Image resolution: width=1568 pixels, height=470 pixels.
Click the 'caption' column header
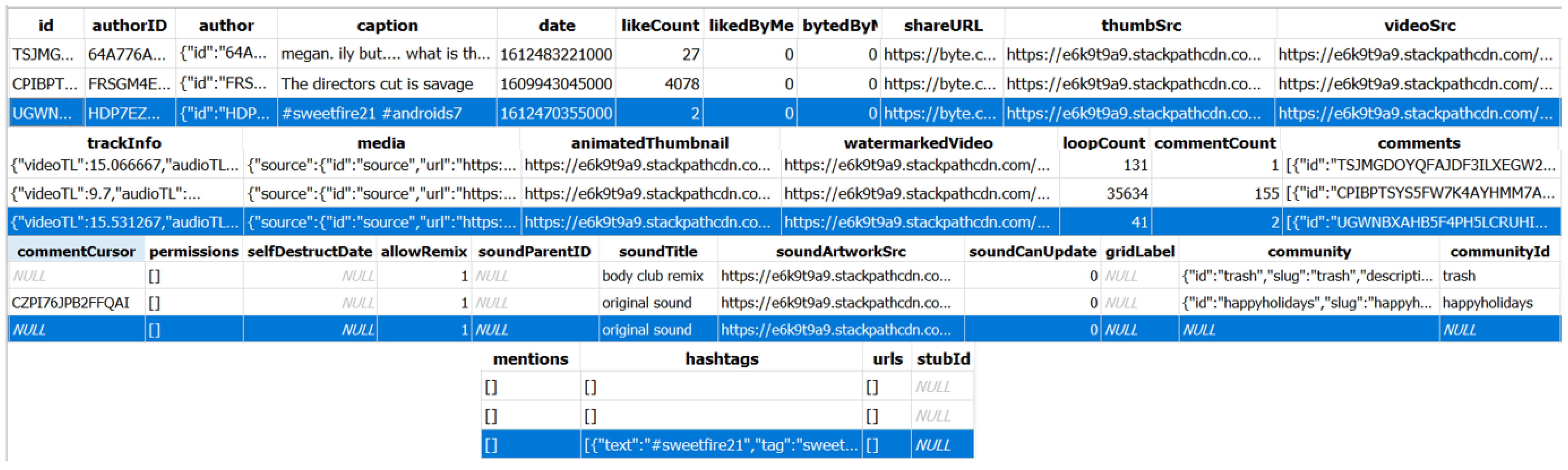point(387,26)
